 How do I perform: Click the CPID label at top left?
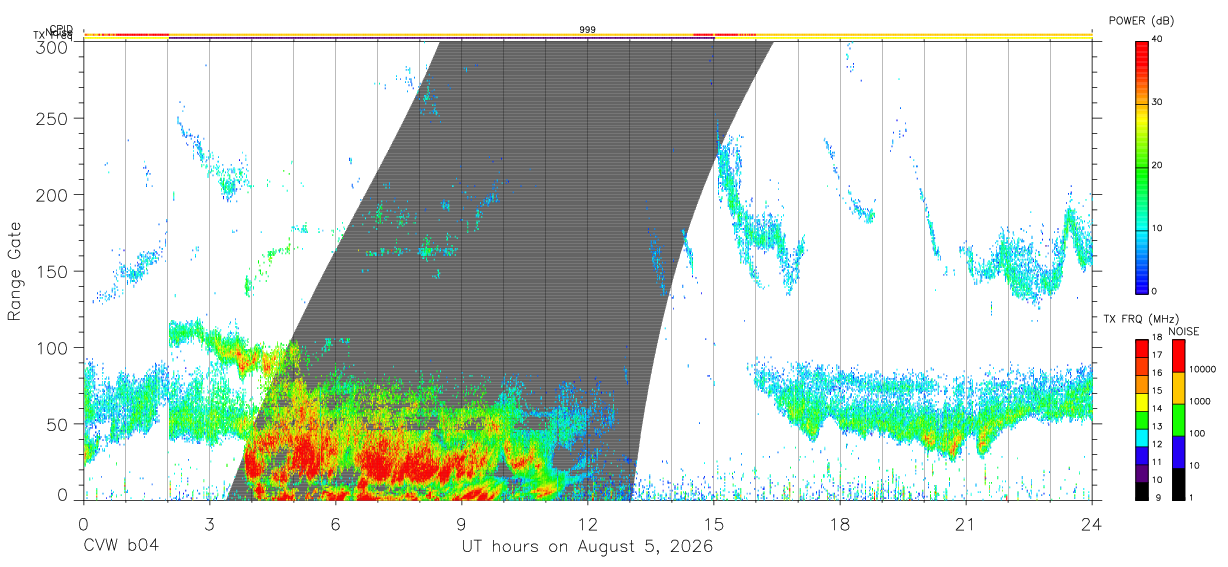60,29
